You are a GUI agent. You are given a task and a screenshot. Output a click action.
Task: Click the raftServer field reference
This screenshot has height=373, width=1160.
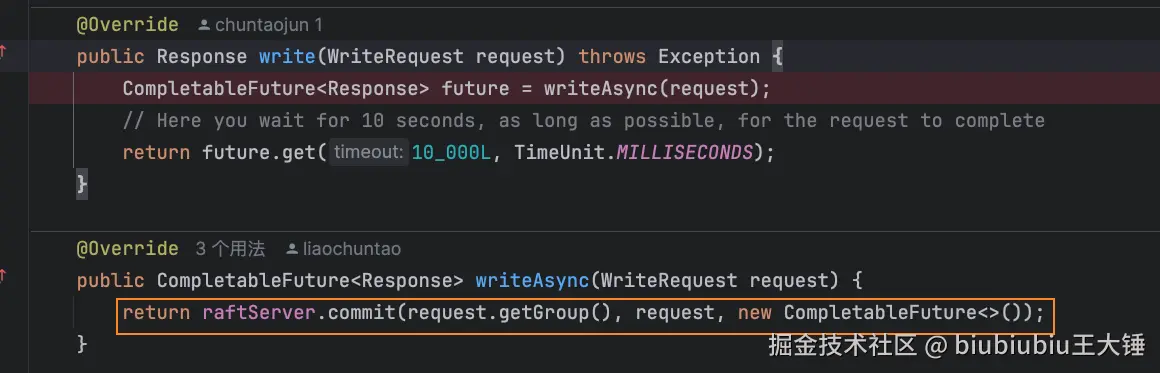pos(259,313)
